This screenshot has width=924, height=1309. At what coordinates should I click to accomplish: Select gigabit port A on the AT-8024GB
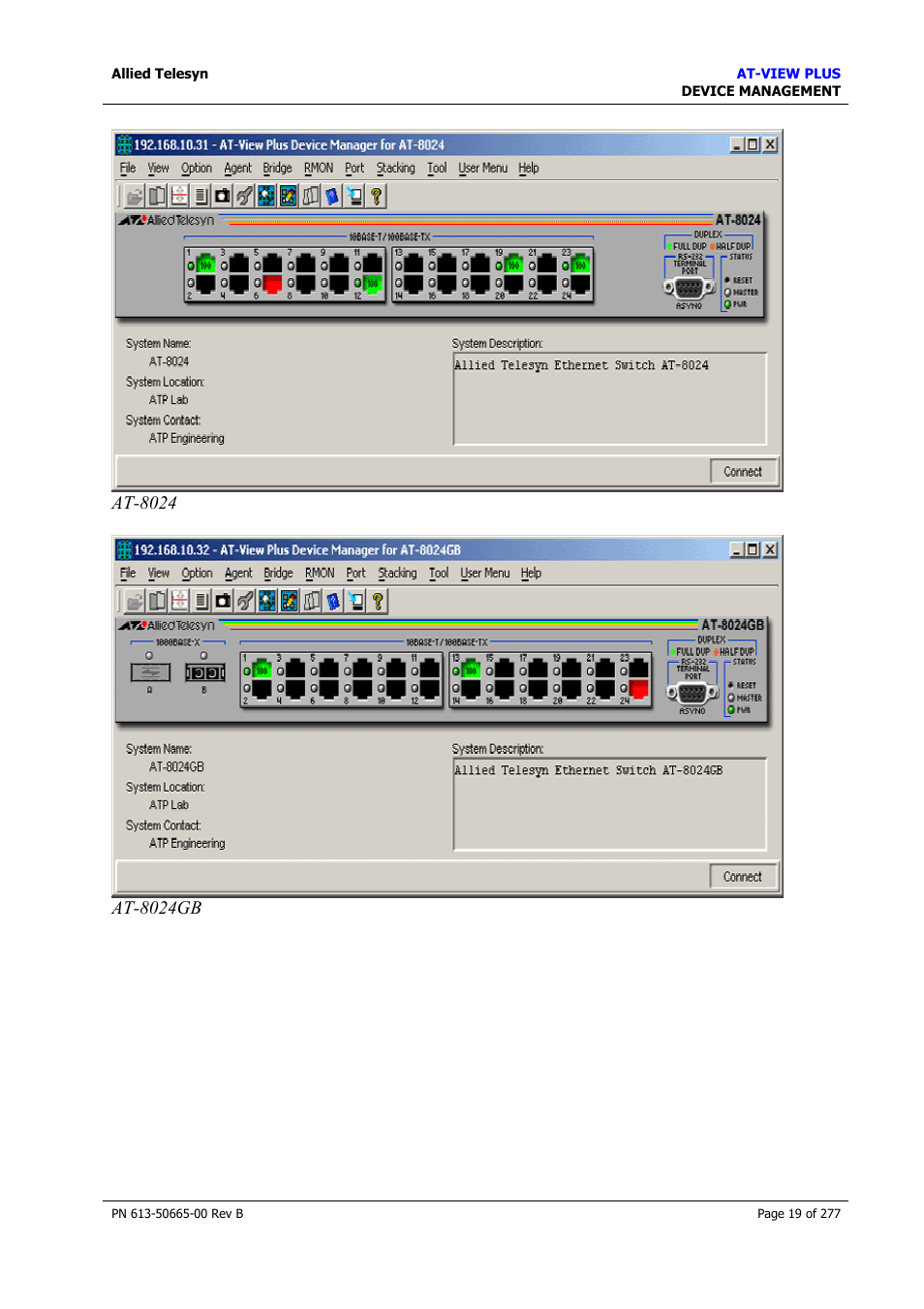pos(150,672)
